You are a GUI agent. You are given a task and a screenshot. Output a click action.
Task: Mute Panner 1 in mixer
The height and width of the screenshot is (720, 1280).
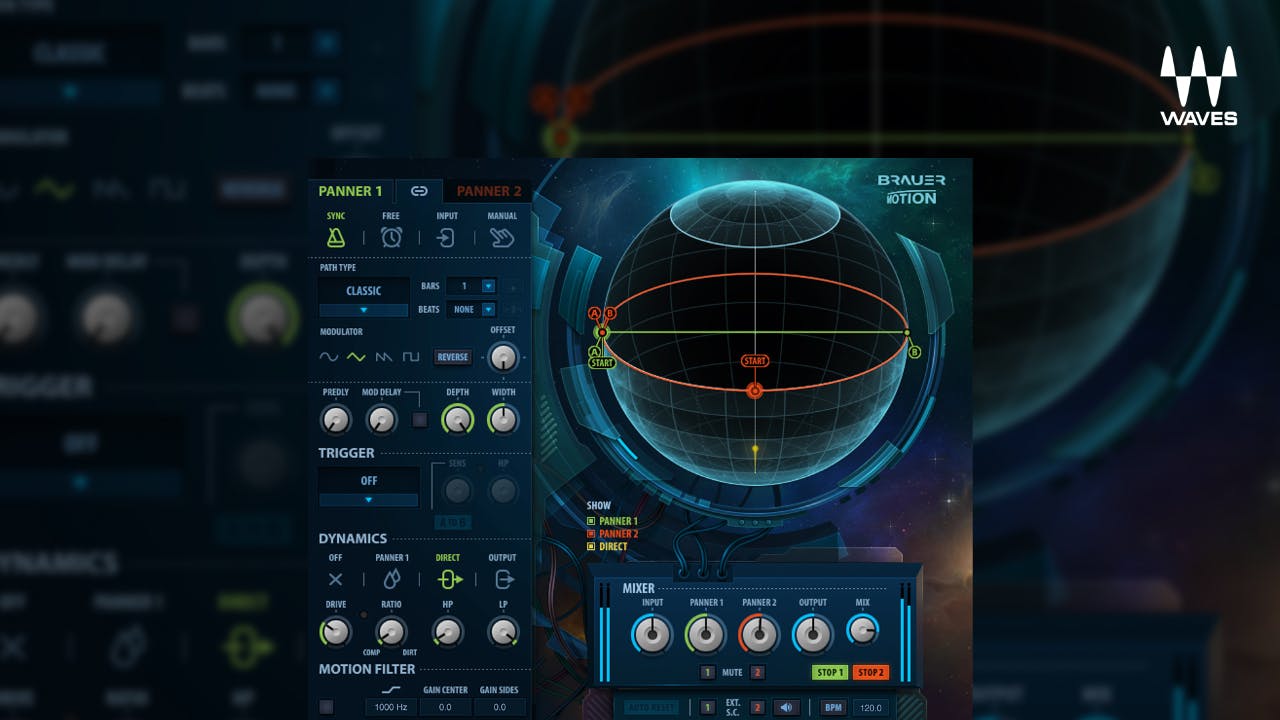click(x=707, y=673)
